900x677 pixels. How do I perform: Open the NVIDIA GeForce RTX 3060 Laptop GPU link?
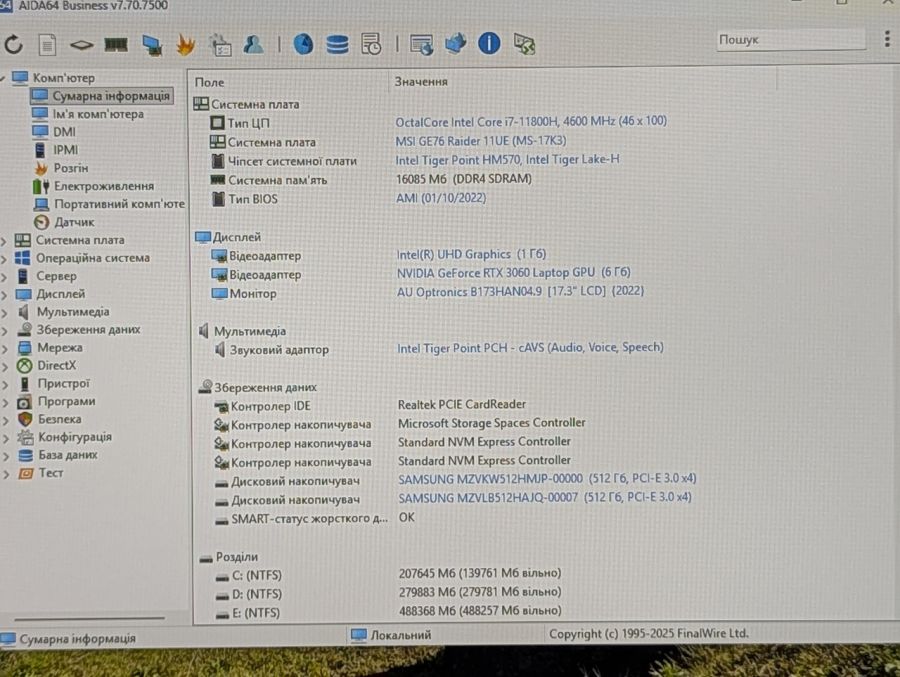click(x=514, y=273)
